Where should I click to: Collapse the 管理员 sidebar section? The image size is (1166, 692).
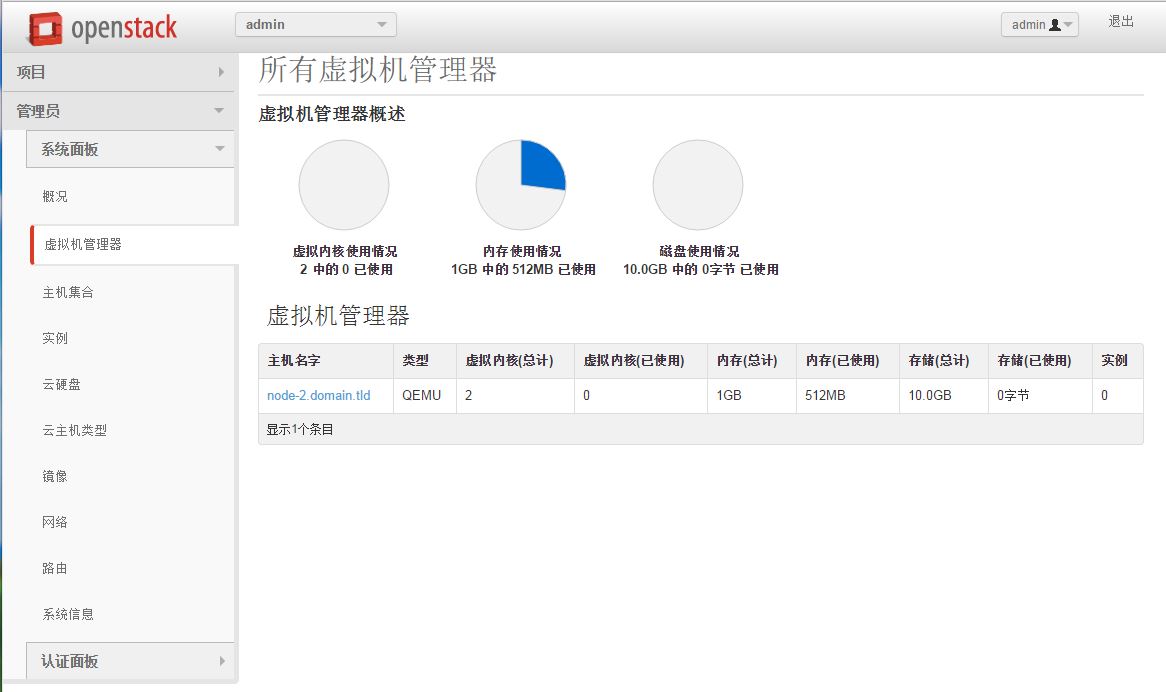point(120,111)
